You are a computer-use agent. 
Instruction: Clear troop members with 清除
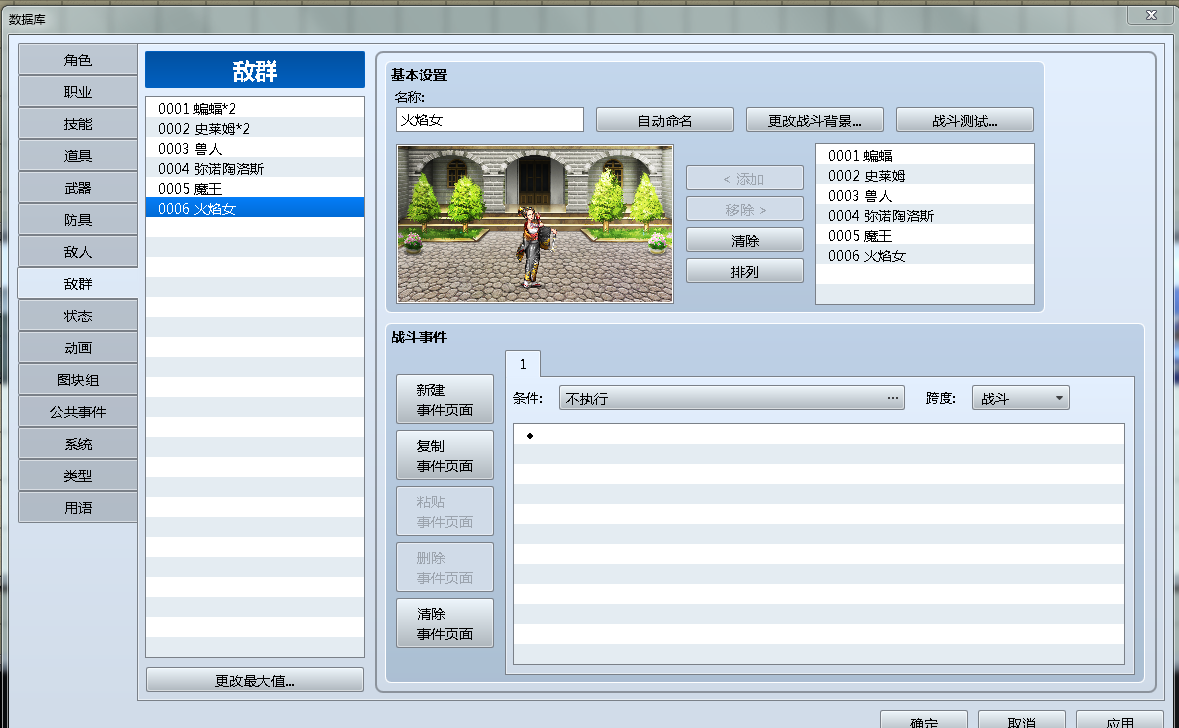(x=744, y=240)
